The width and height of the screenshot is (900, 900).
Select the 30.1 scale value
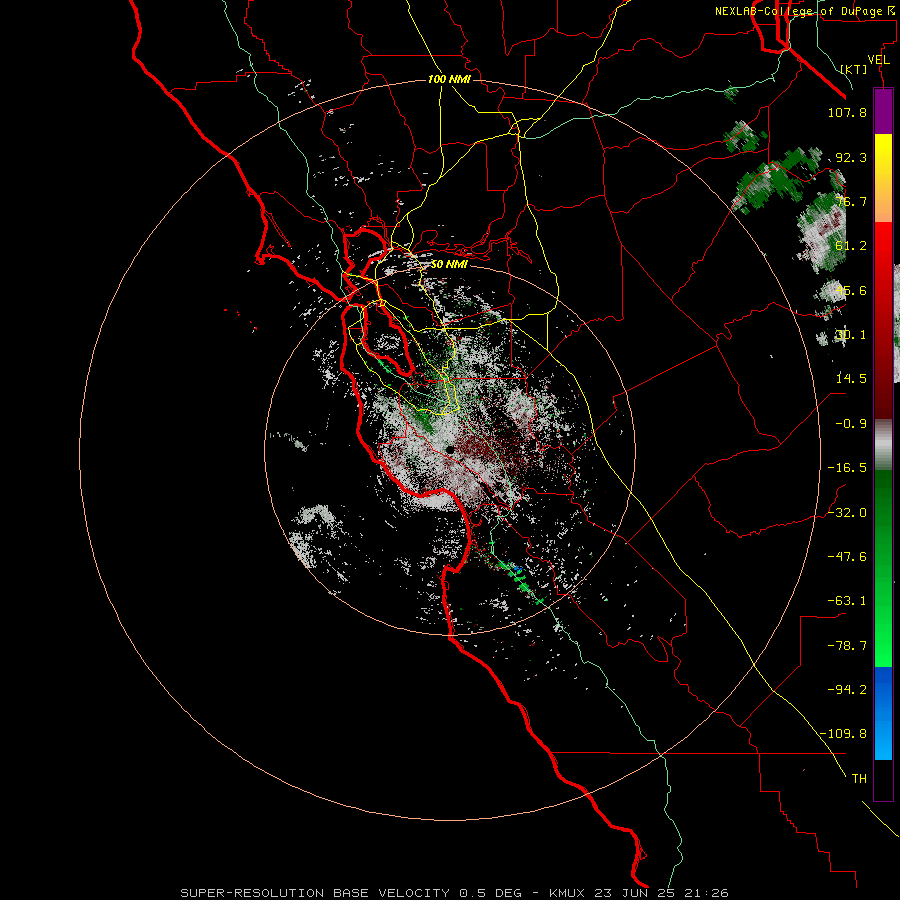(x=851, y=335)
